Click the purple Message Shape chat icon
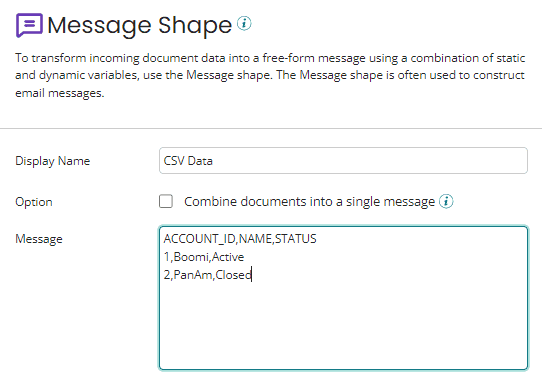542x383 pixels. click(x=29, y=25)
